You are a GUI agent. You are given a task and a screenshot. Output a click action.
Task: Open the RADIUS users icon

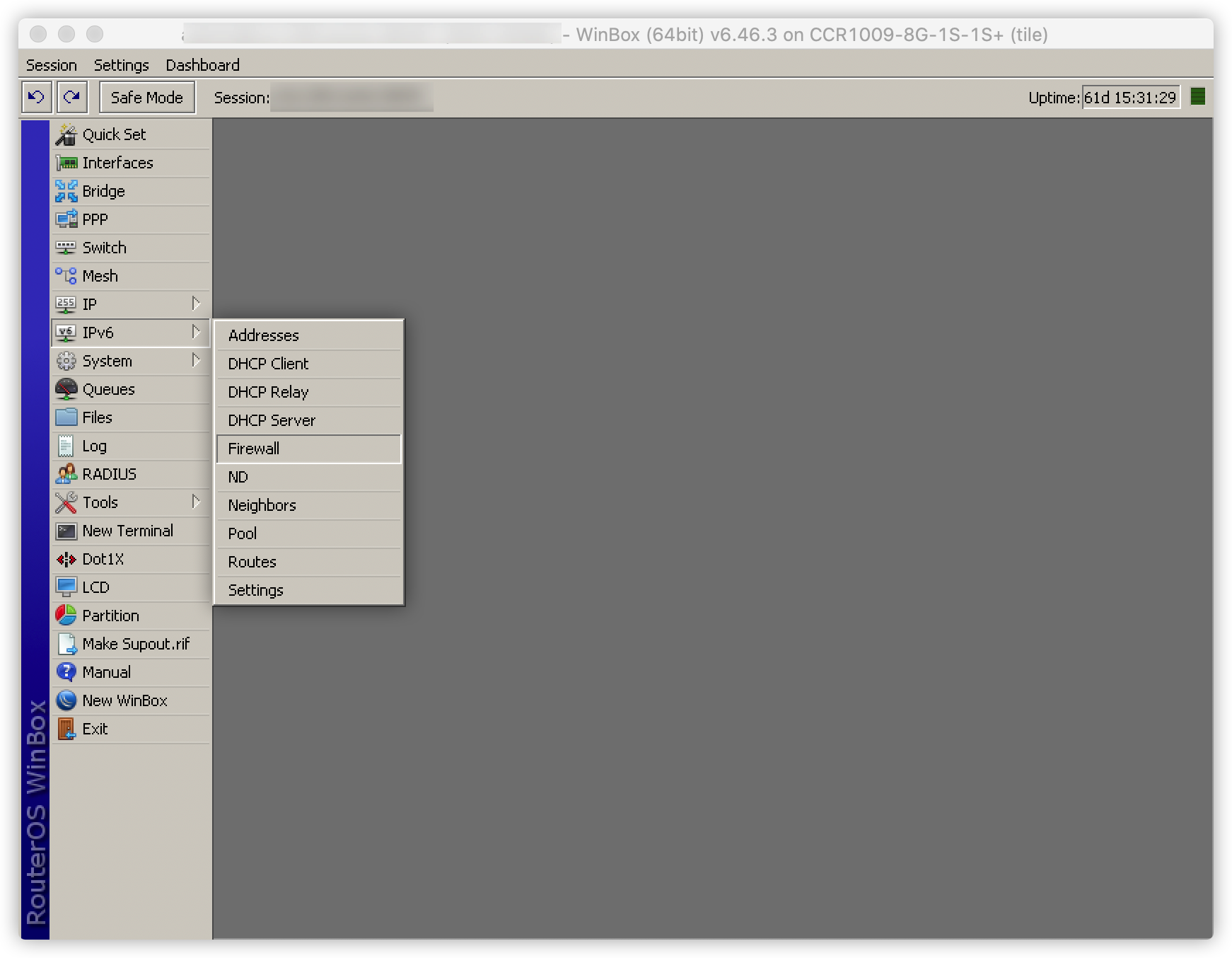(x=66, y=474)
